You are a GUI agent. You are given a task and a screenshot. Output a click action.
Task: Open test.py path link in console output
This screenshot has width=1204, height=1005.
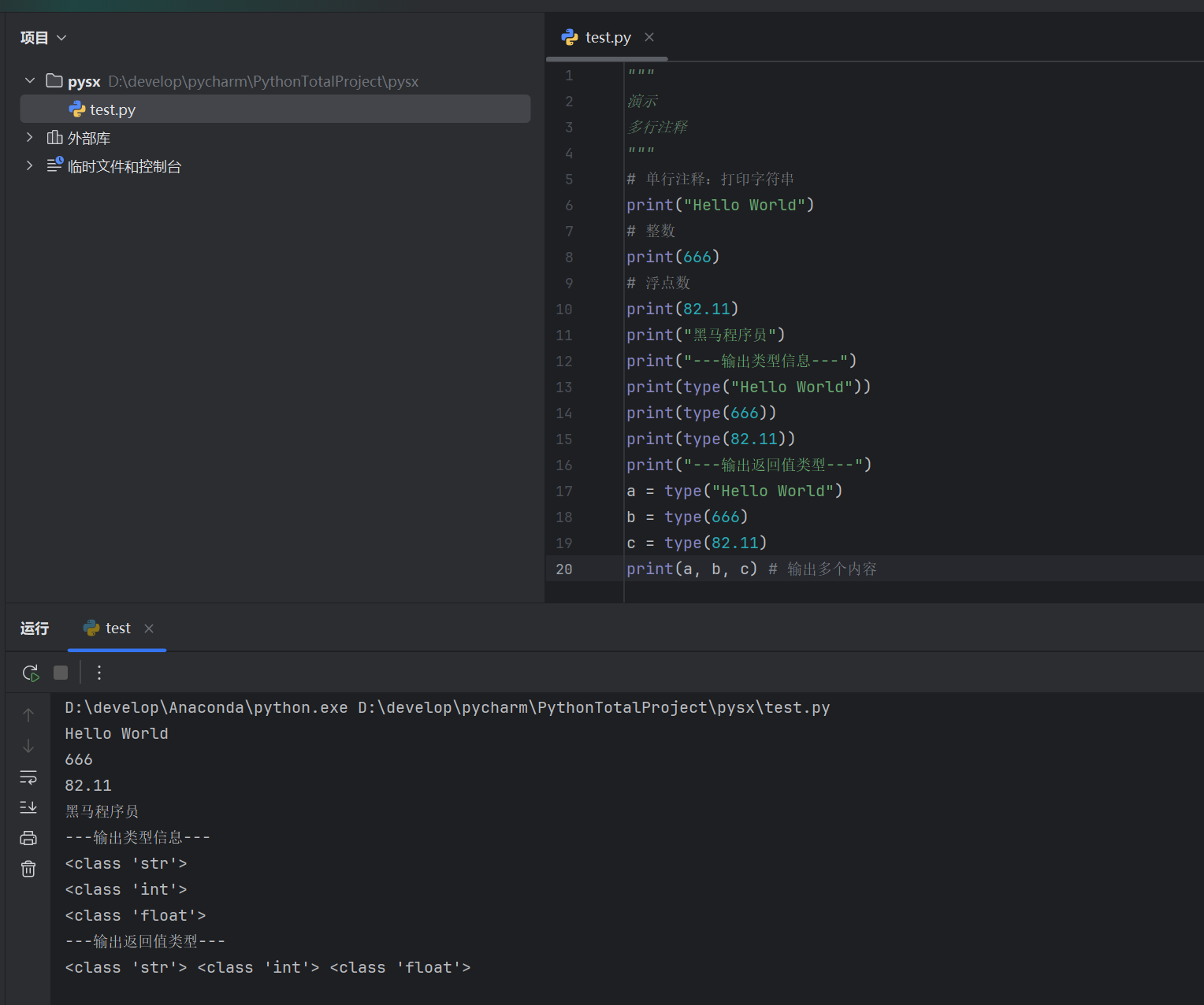tap(594, 707)
